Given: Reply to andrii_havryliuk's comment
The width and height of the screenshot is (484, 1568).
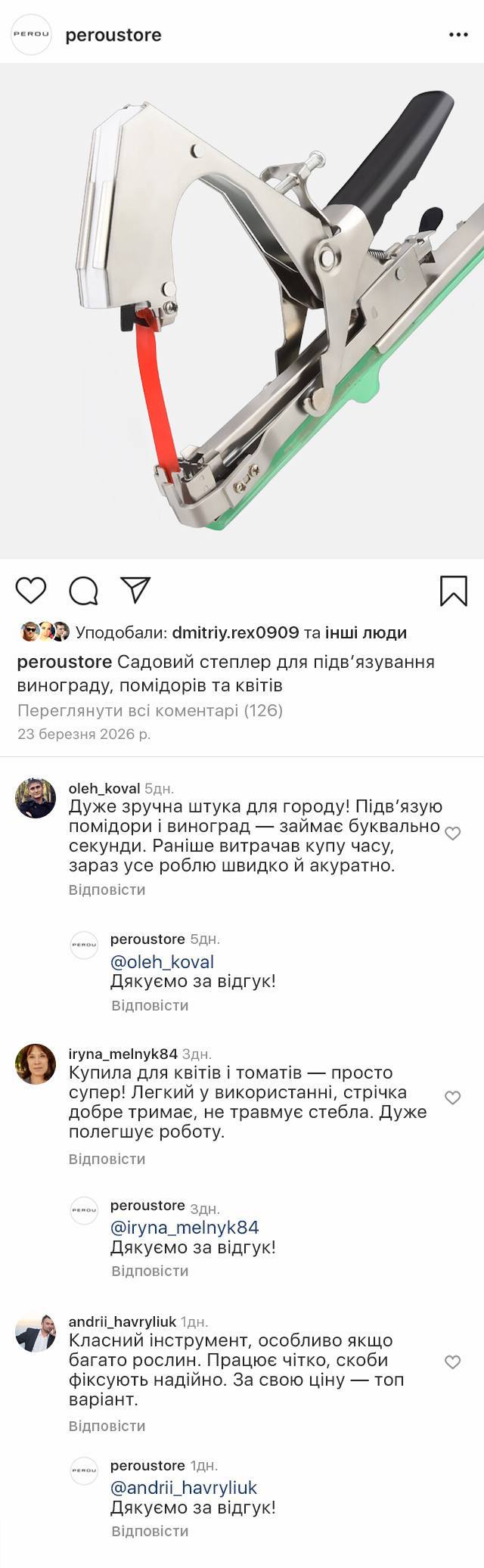Looking at the screenshot, I should coord(107,1426).
